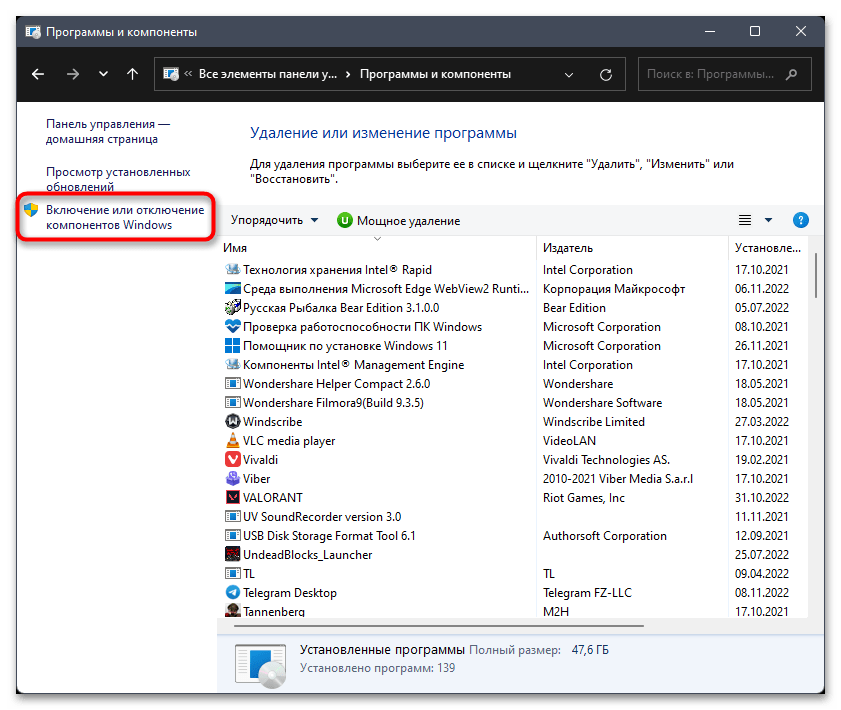Click the Intel Management Engine icon
The height and width of the screenshot is (710, 841).
(x=232, y=365)
